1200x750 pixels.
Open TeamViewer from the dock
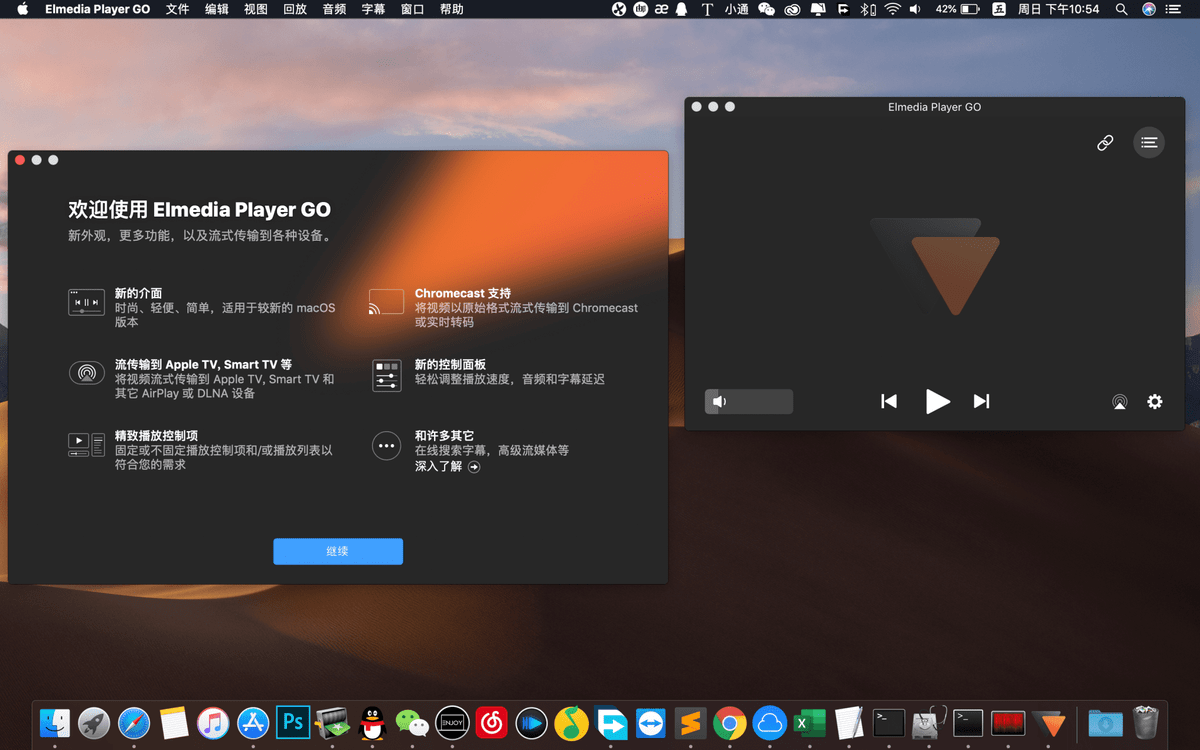coord(651,722)
